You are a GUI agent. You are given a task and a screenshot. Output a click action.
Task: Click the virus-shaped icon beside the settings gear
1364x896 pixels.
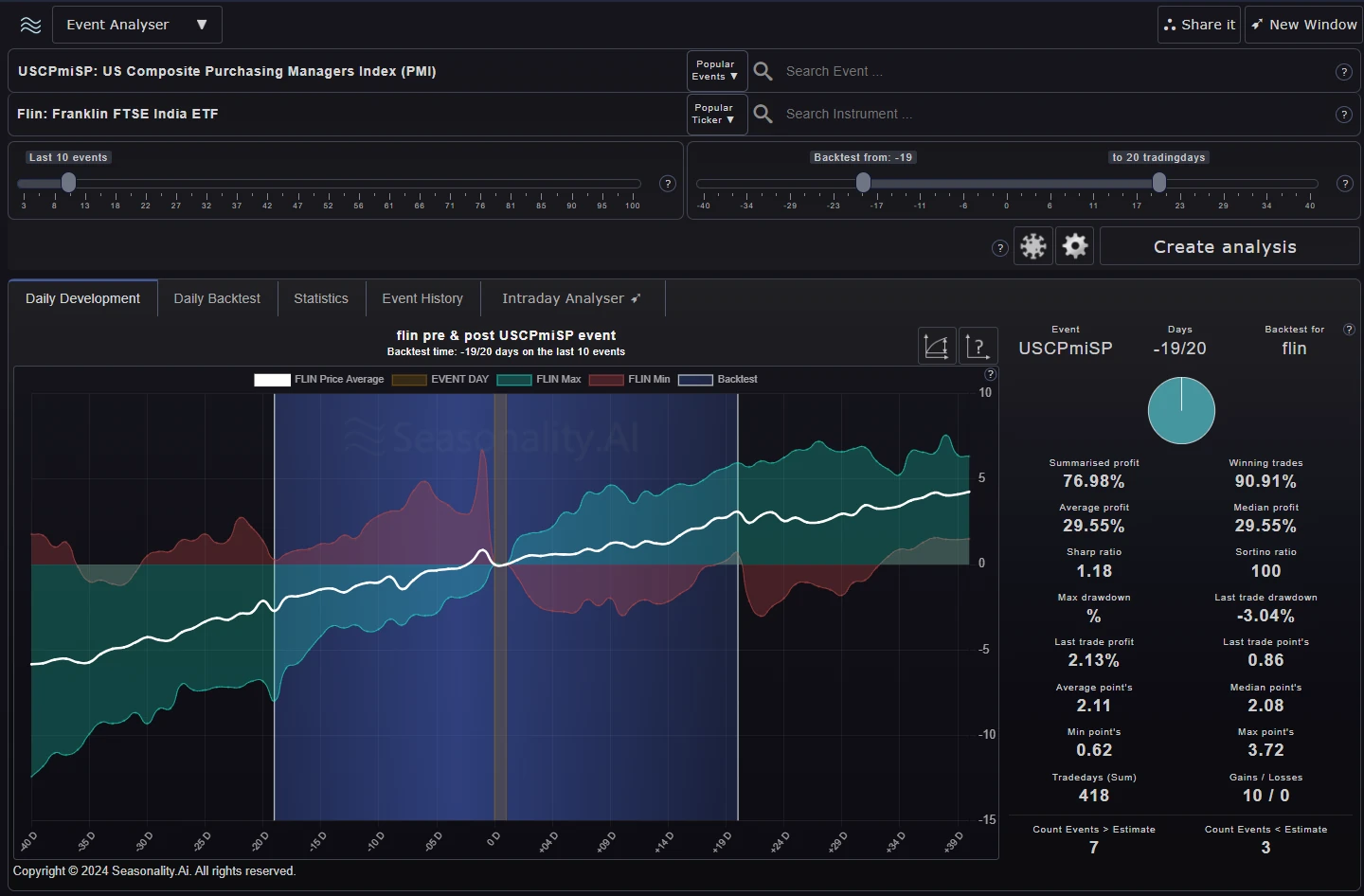(x=1032, y=246)
